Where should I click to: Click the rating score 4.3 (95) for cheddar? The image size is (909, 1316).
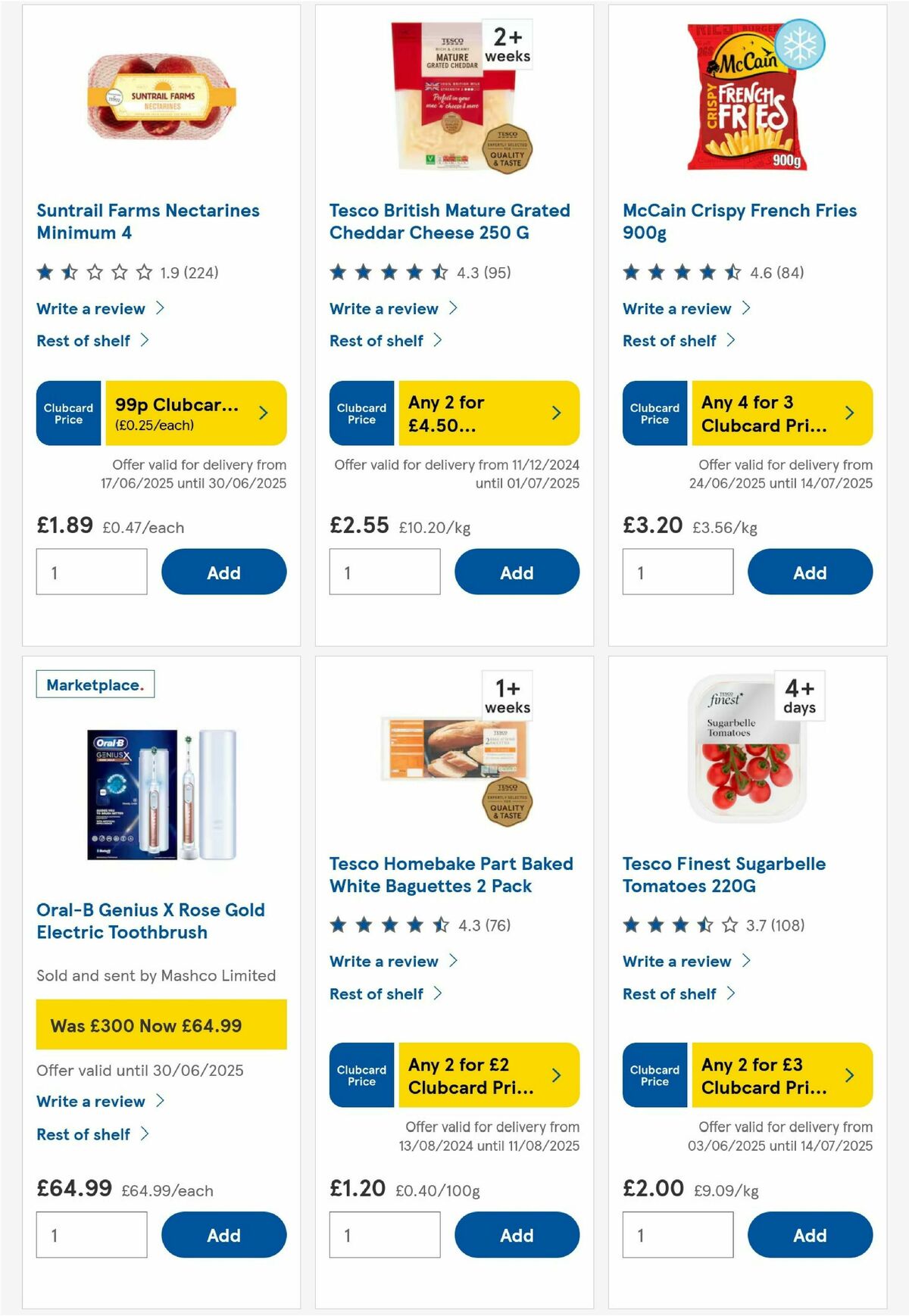click(x=483, y=274)
